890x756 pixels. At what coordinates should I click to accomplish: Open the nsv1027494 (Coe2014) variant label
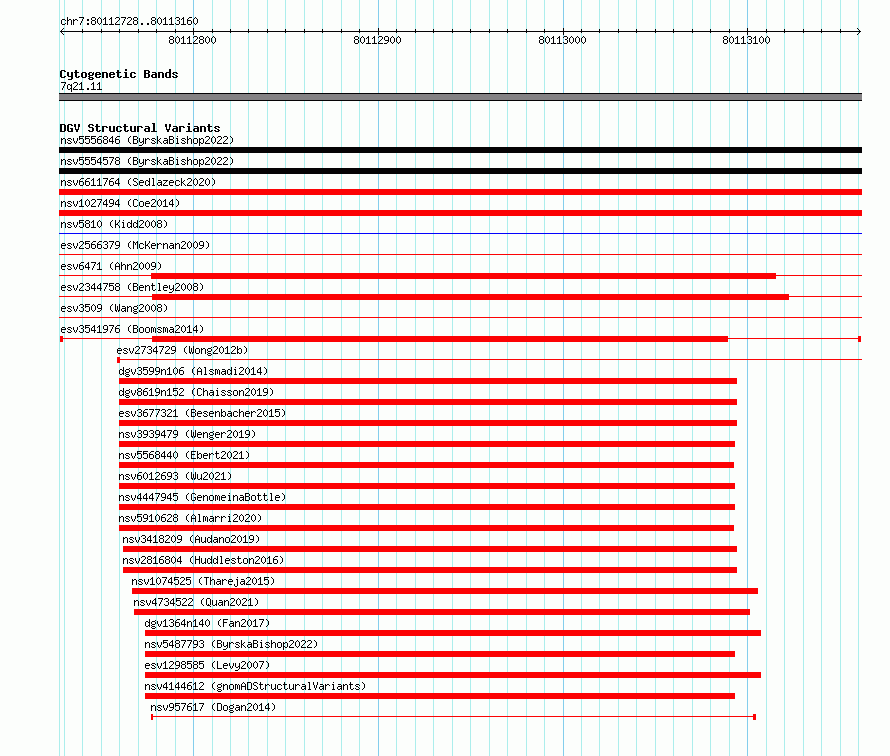tap(120, 203)
